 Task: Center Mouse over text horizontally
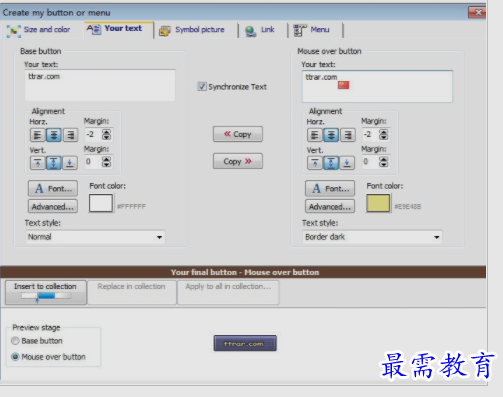pos(331,135)
